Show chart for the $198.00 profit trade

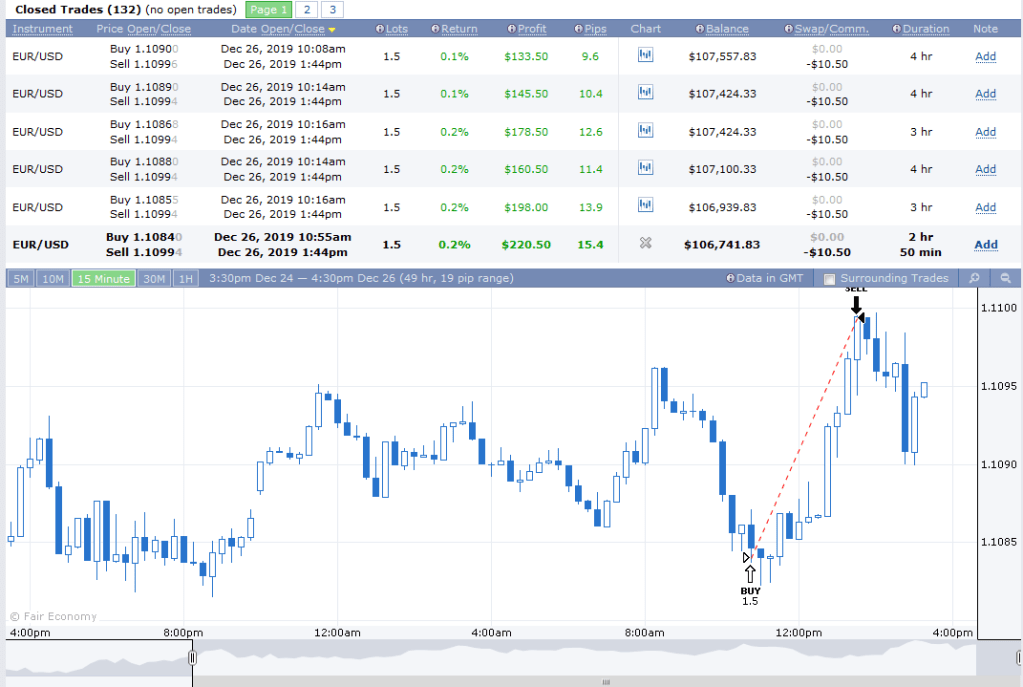[x=645, y=207]
